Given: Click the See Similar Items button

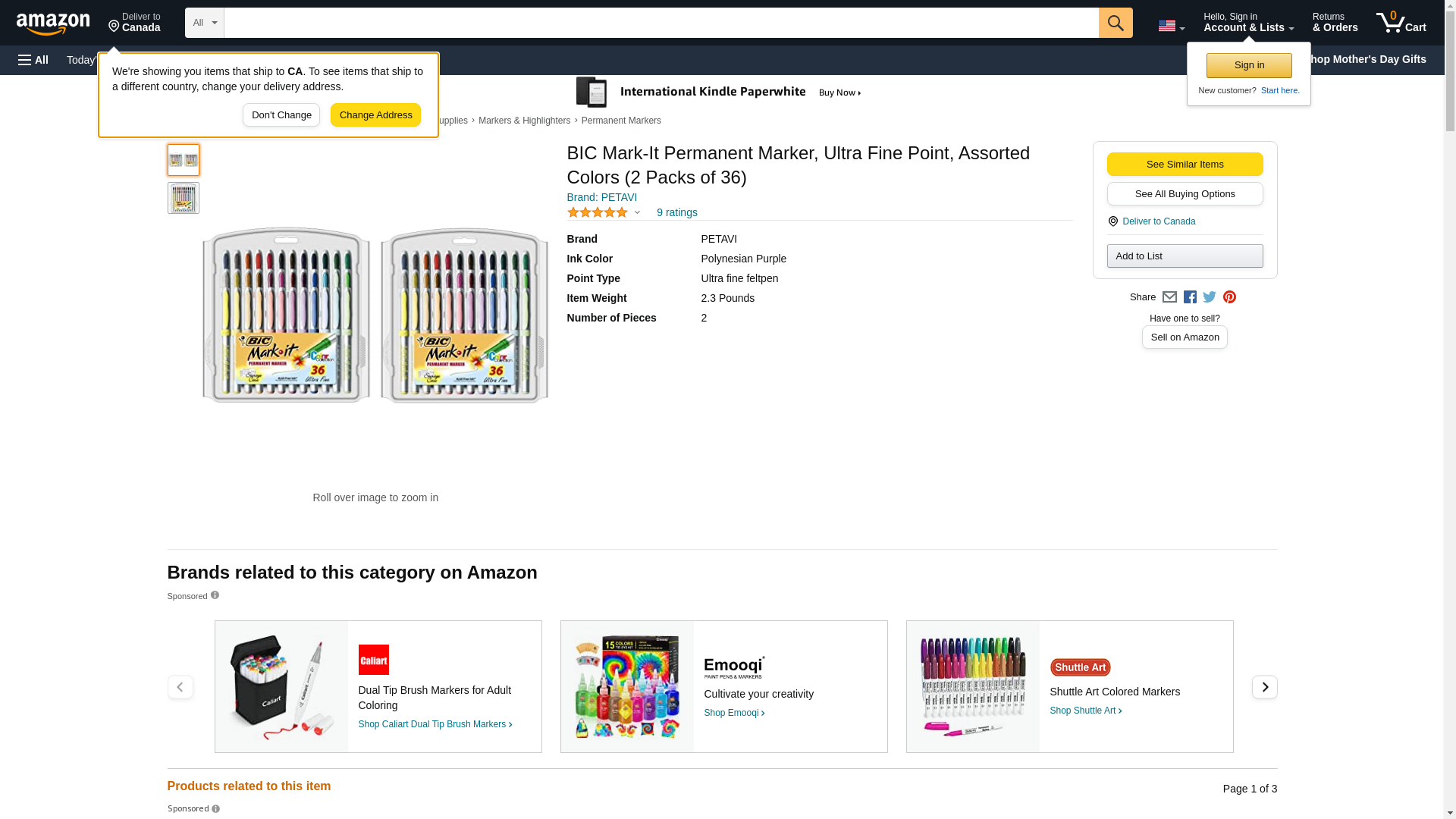Looking at the screenshot, I should pyautogui.click(x=1185, y=165).
